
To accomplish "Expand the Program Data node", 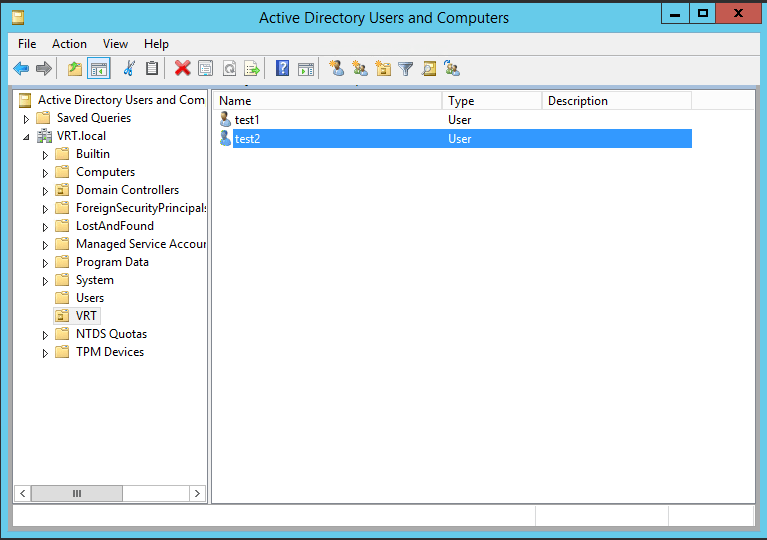I will coord(45,263).
